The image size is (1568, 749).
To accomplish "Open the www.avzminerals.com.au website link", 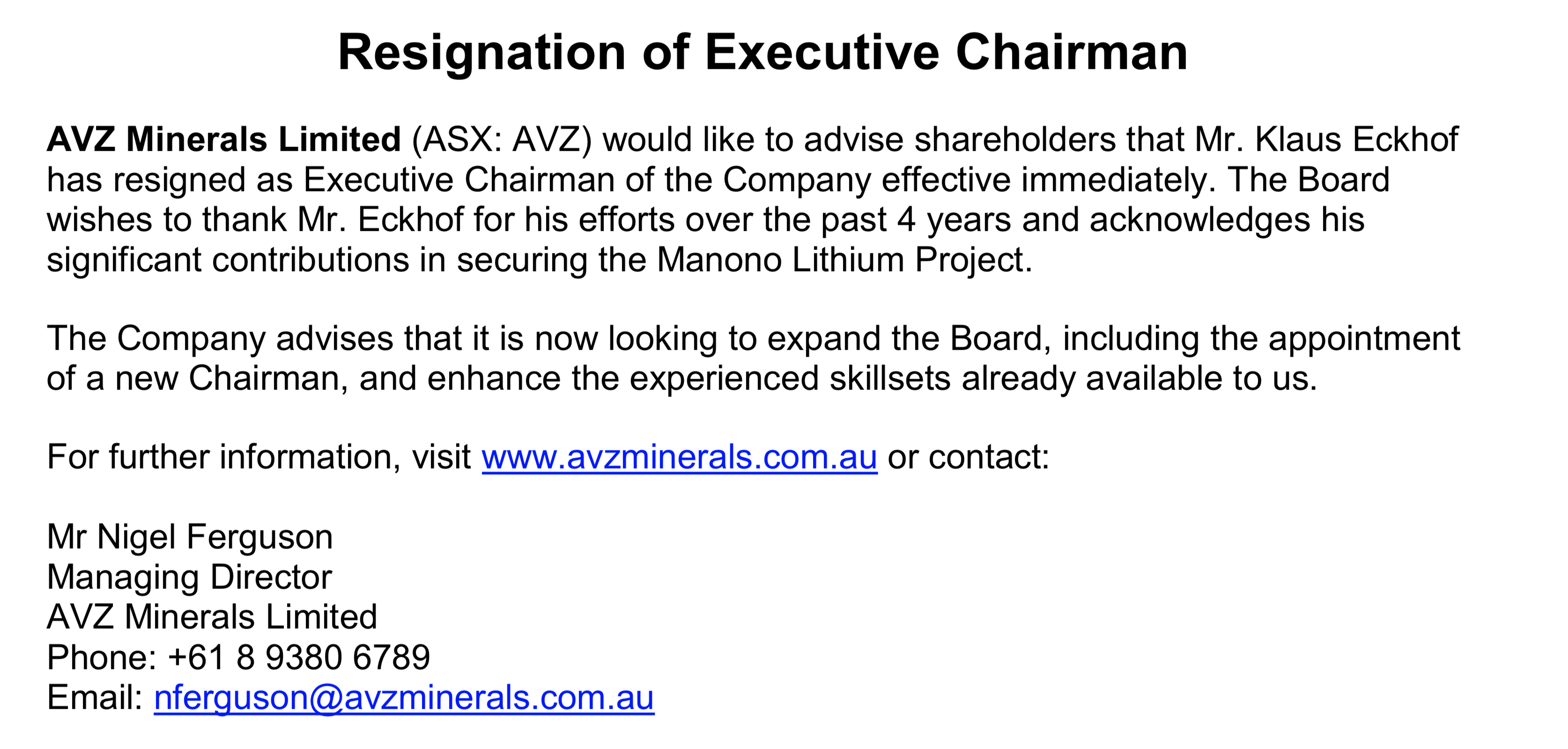I will tap(679, 457).
